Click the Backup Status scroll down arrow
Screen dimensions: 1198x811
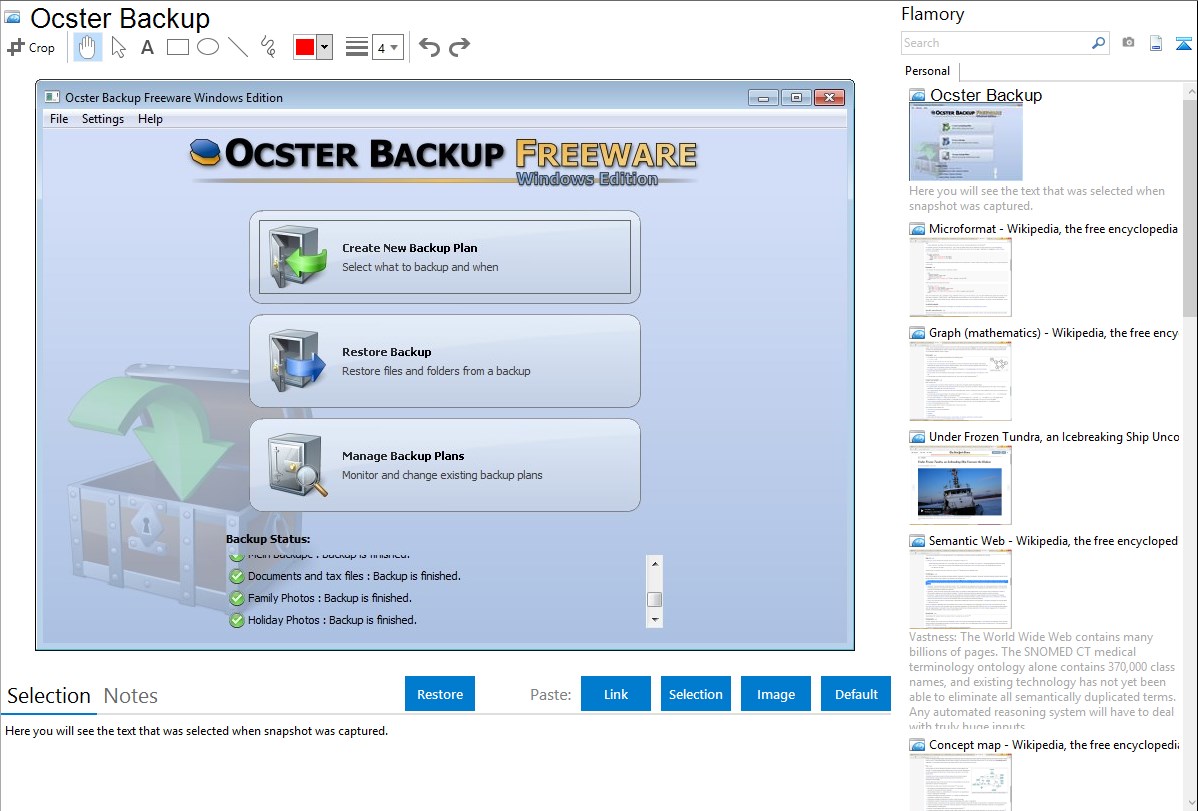[655, 620]
